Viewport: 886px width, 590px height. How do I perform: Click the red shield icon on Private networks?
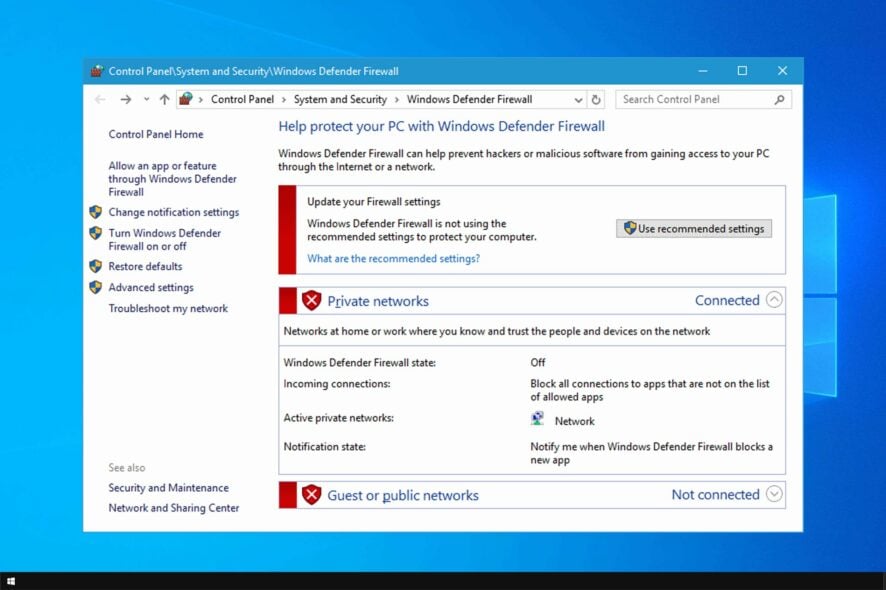[311, 300]
